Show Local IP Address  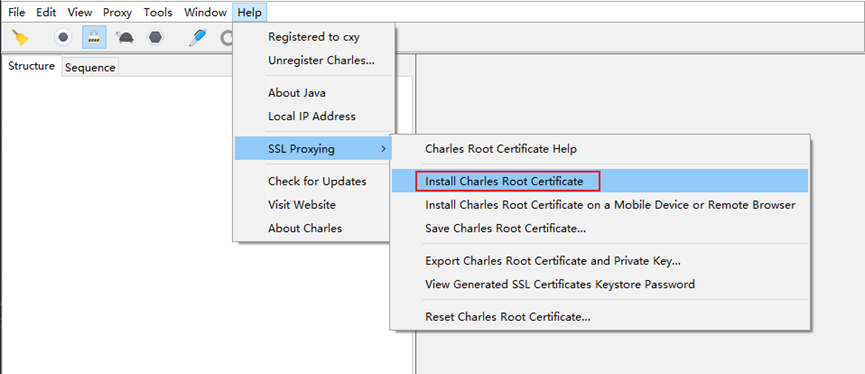[314, 116]
